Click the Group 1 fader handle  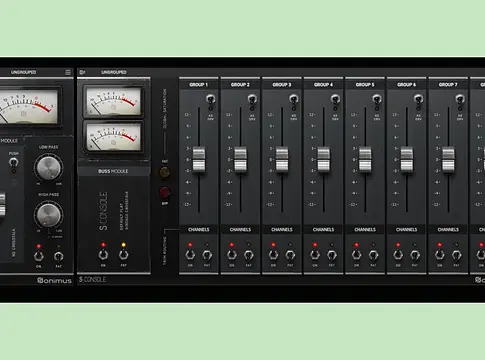199,160
